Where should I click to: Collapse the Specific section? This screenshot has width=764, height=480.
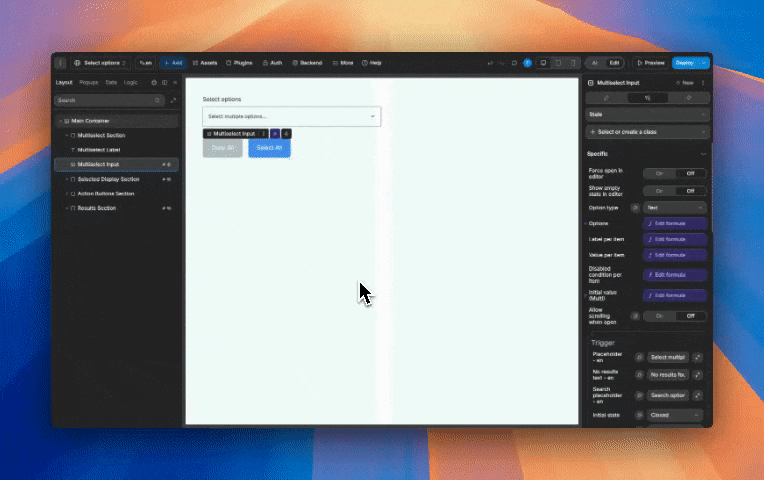[x=703, y=154]
